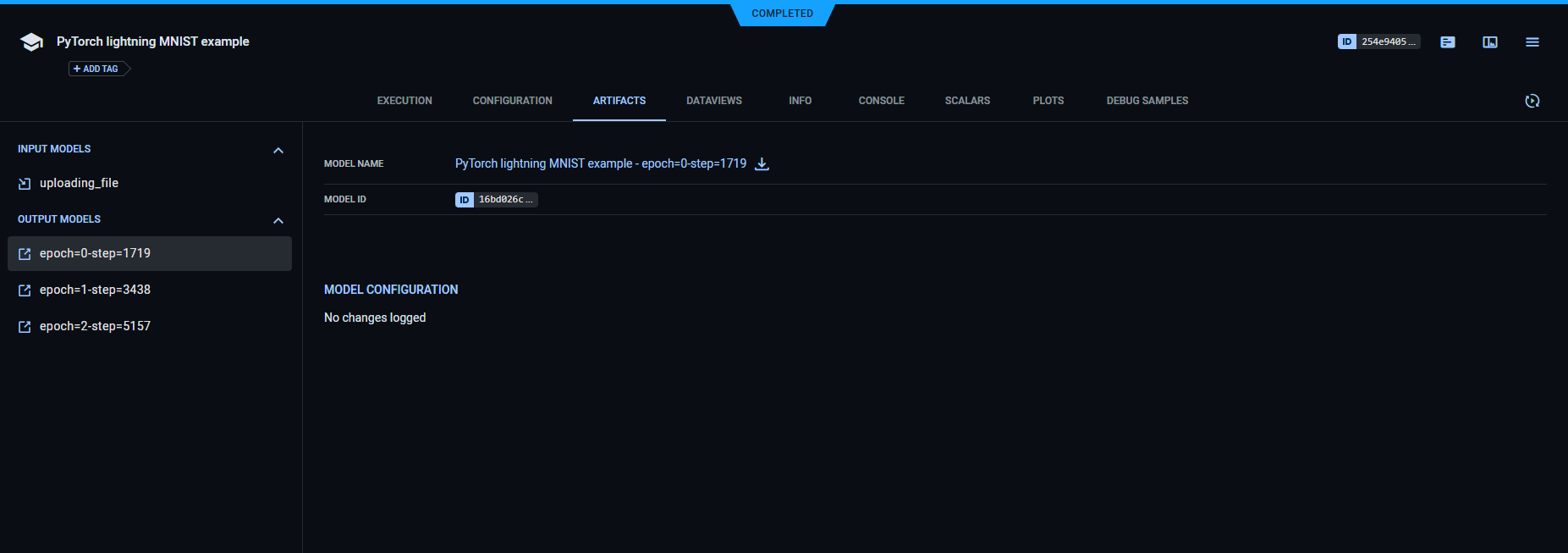
Task: Open the Configuration tab
Action: pos(512,101)
